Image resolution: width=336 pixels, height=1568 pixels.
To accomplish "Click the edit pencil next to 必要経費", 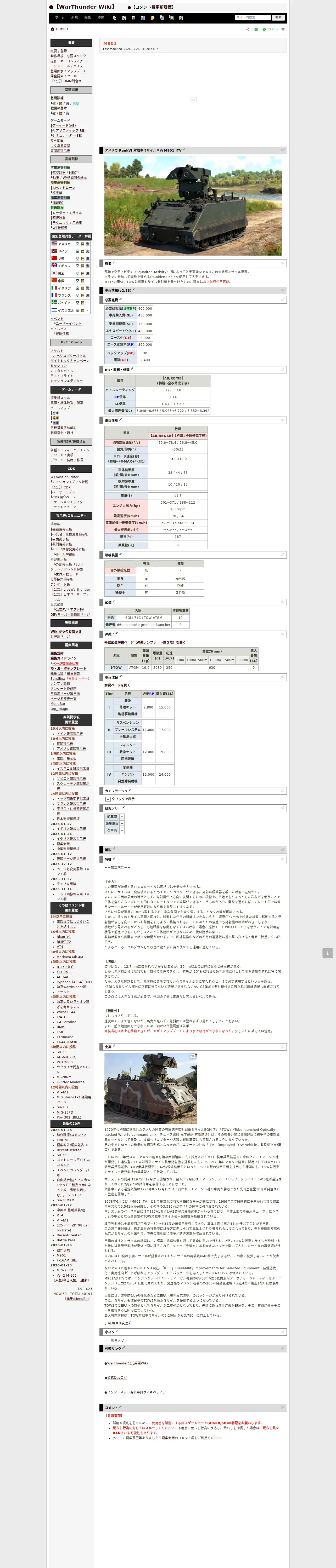I will tap(120, 299).
